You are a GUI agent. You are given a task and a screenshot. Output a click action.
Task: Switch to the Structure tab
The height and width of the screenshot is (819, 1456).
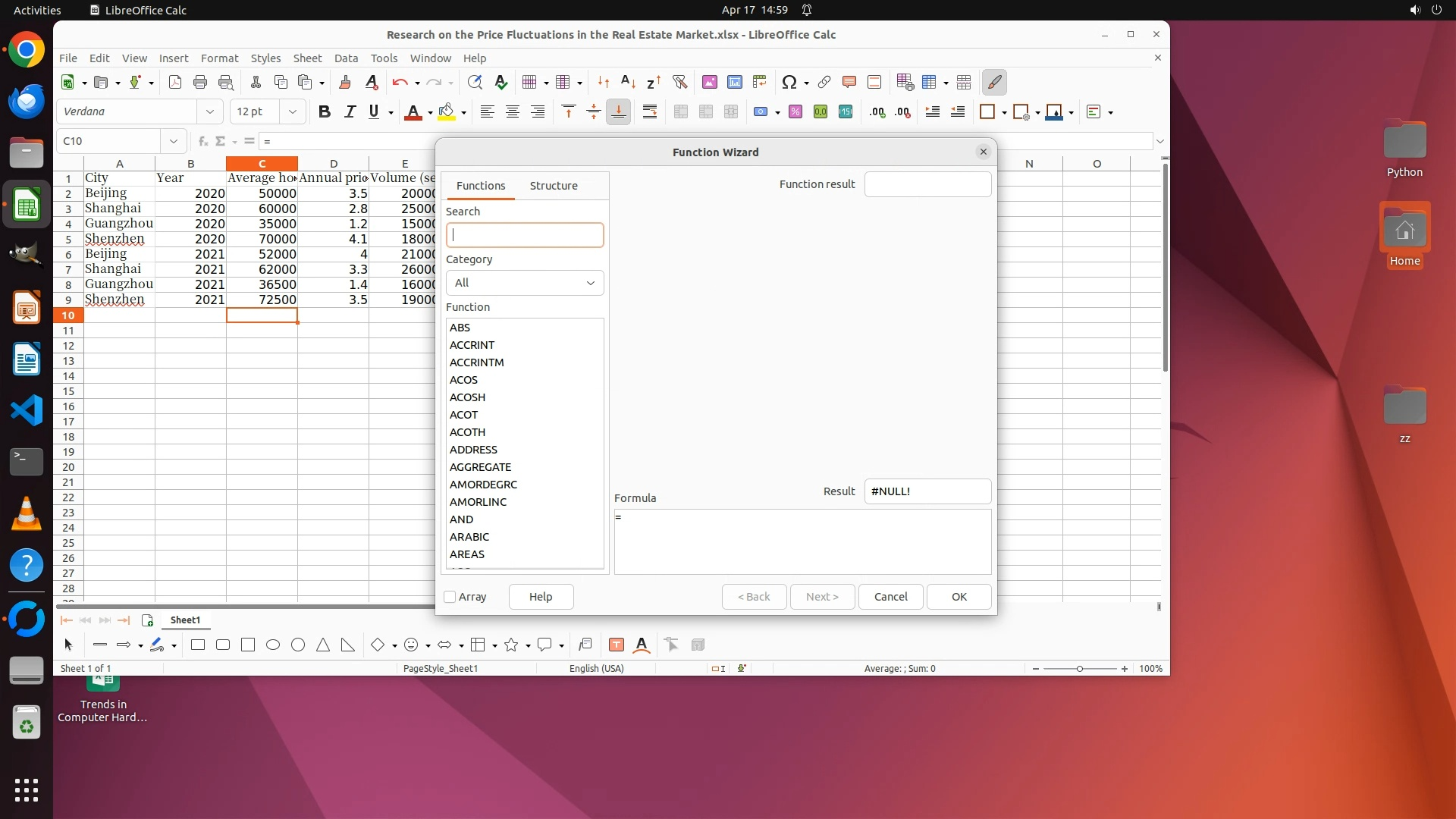point(554,186)
